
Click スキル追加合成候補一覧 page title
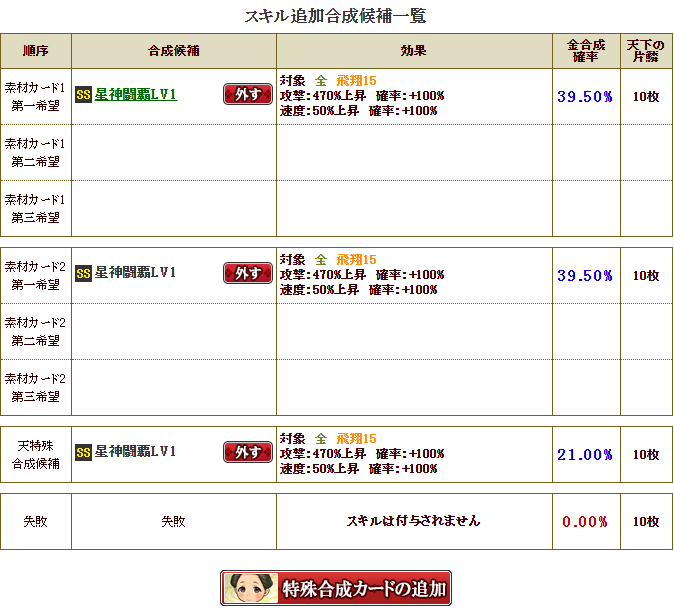tap(335, 16)
